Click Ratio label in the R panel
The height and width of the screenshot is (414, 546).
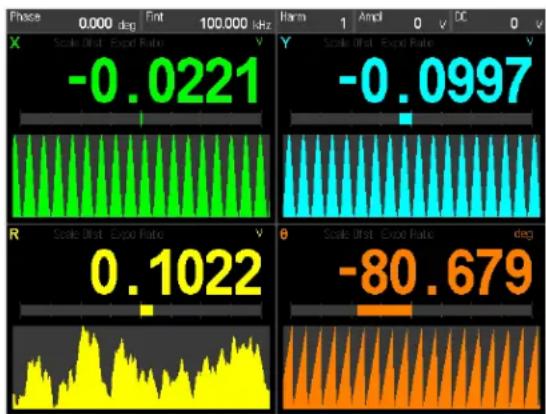151,234
